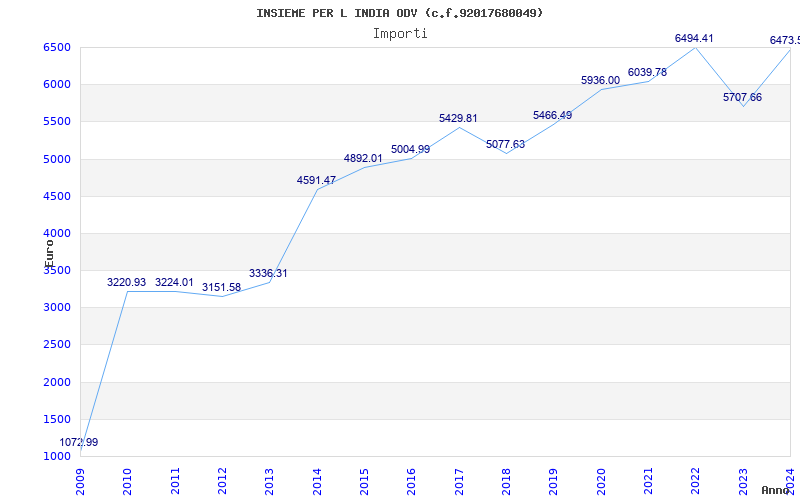Click the 2015 x-axis year label
Viewport: 800px width, 500px height.
pos(364,482)
